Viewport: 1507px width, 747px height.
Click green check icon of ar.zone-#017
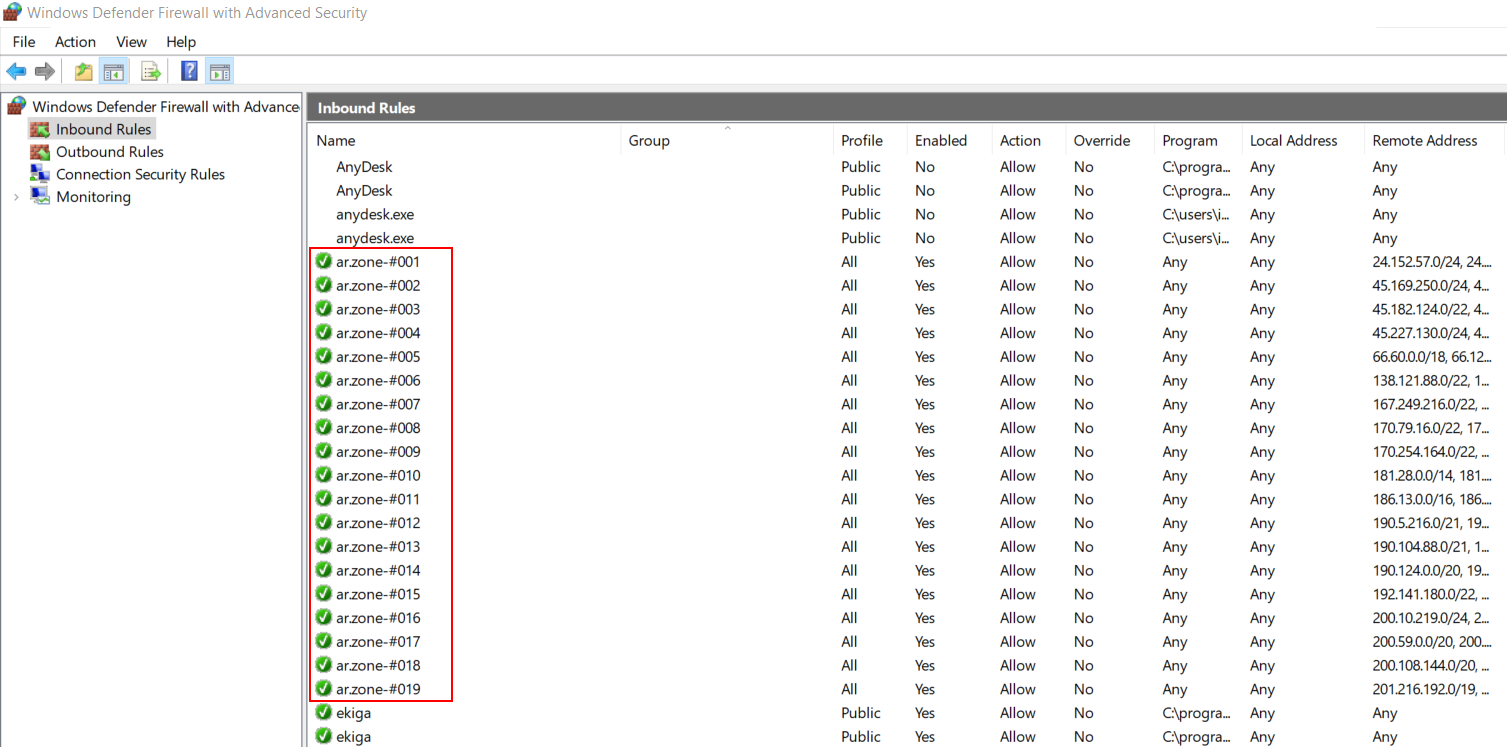pos(324,641)
